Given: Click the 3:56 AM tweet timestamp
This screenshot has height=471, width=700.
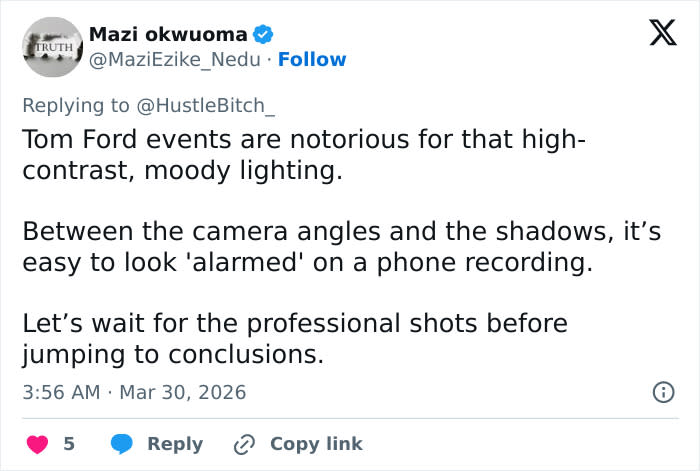Looking at the screenshot, I should click(x=61, y=392).
